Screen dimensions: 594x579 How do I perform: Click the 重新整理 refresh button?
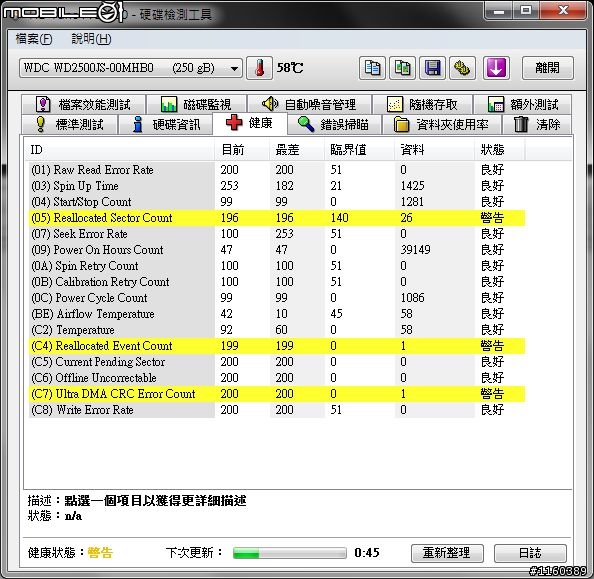click(447, 553)
